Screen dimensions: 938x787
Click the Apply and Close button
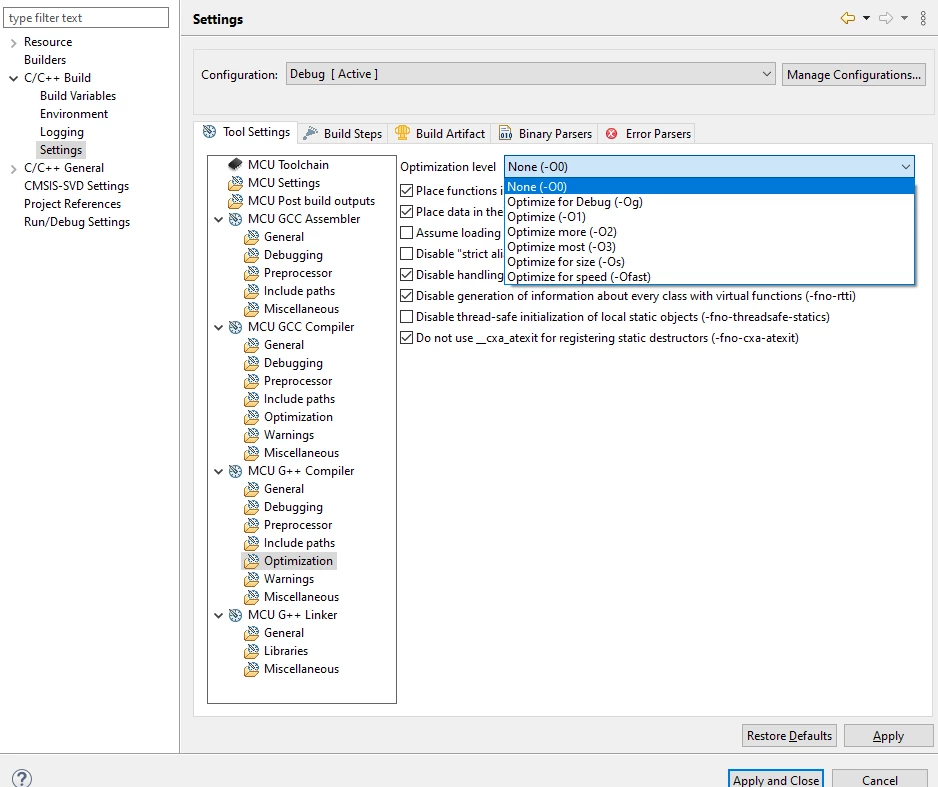(776, 779)
